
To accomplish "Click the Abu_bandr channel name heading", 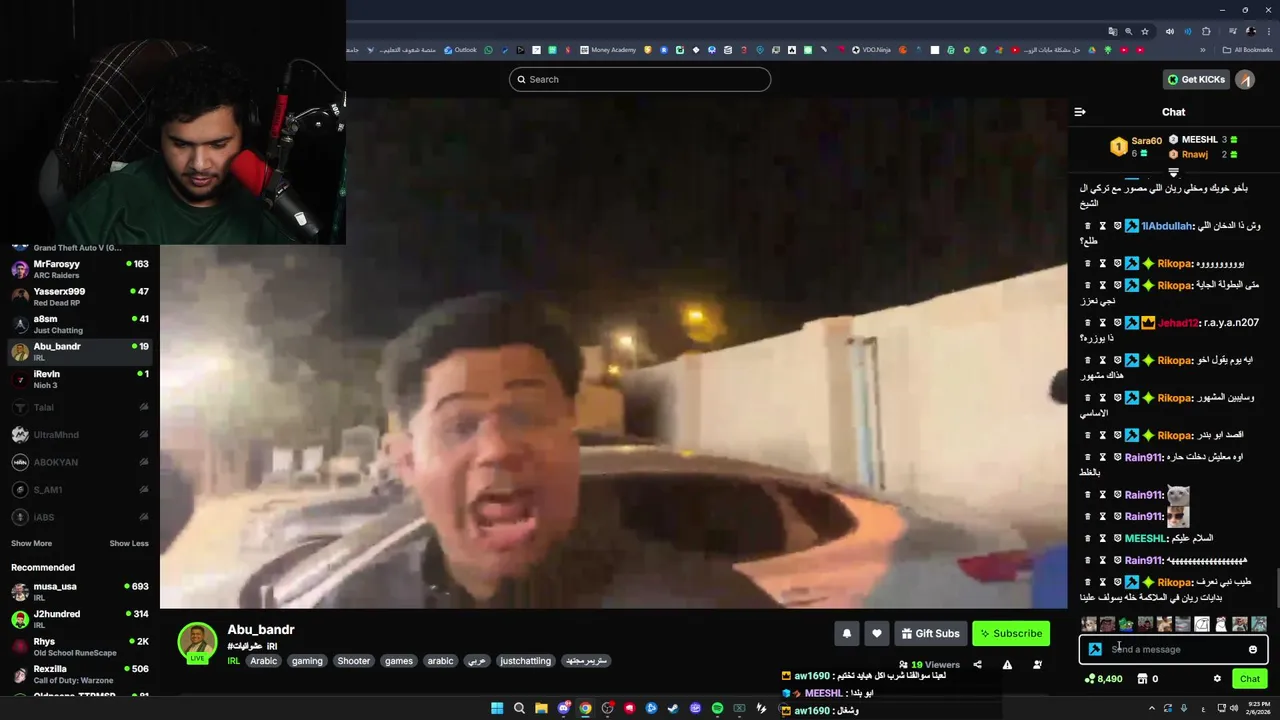I will click(x=261, y=629).
